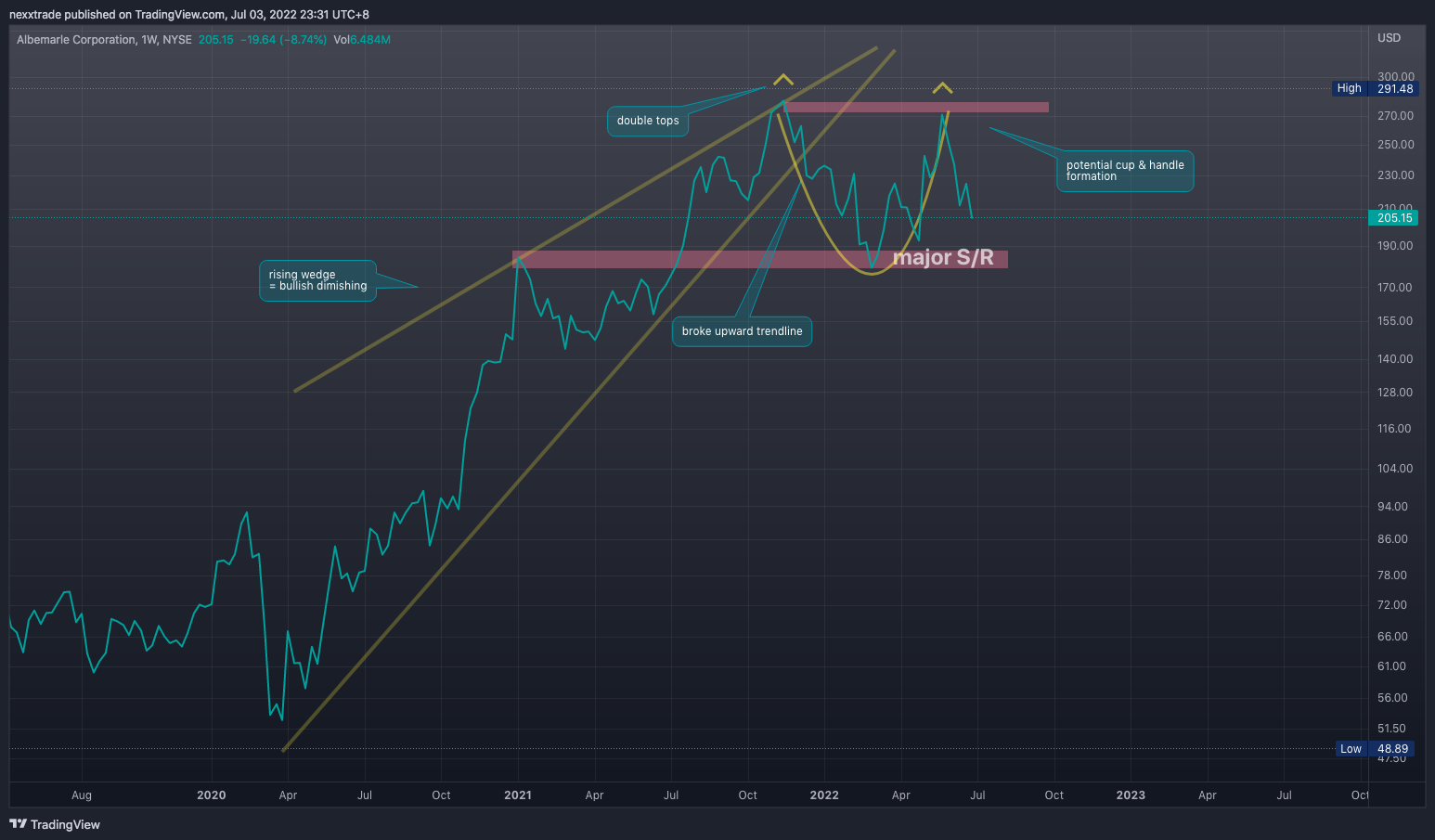Click the highlighted 205.15 current price tag
The height and width of the screenshot is (840, 1435).
click(1393, 218)
